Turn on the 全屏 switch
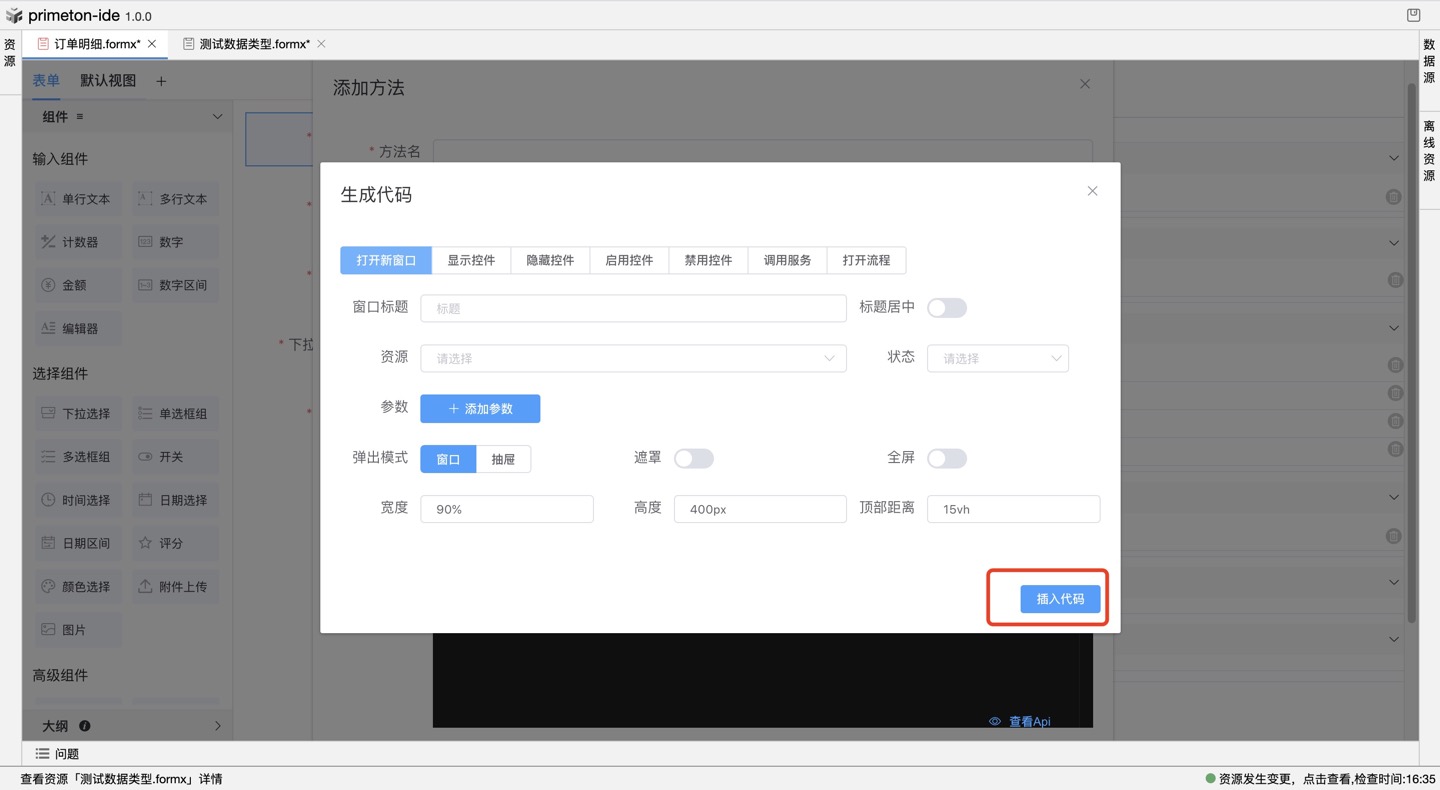 tap(946, 458)
